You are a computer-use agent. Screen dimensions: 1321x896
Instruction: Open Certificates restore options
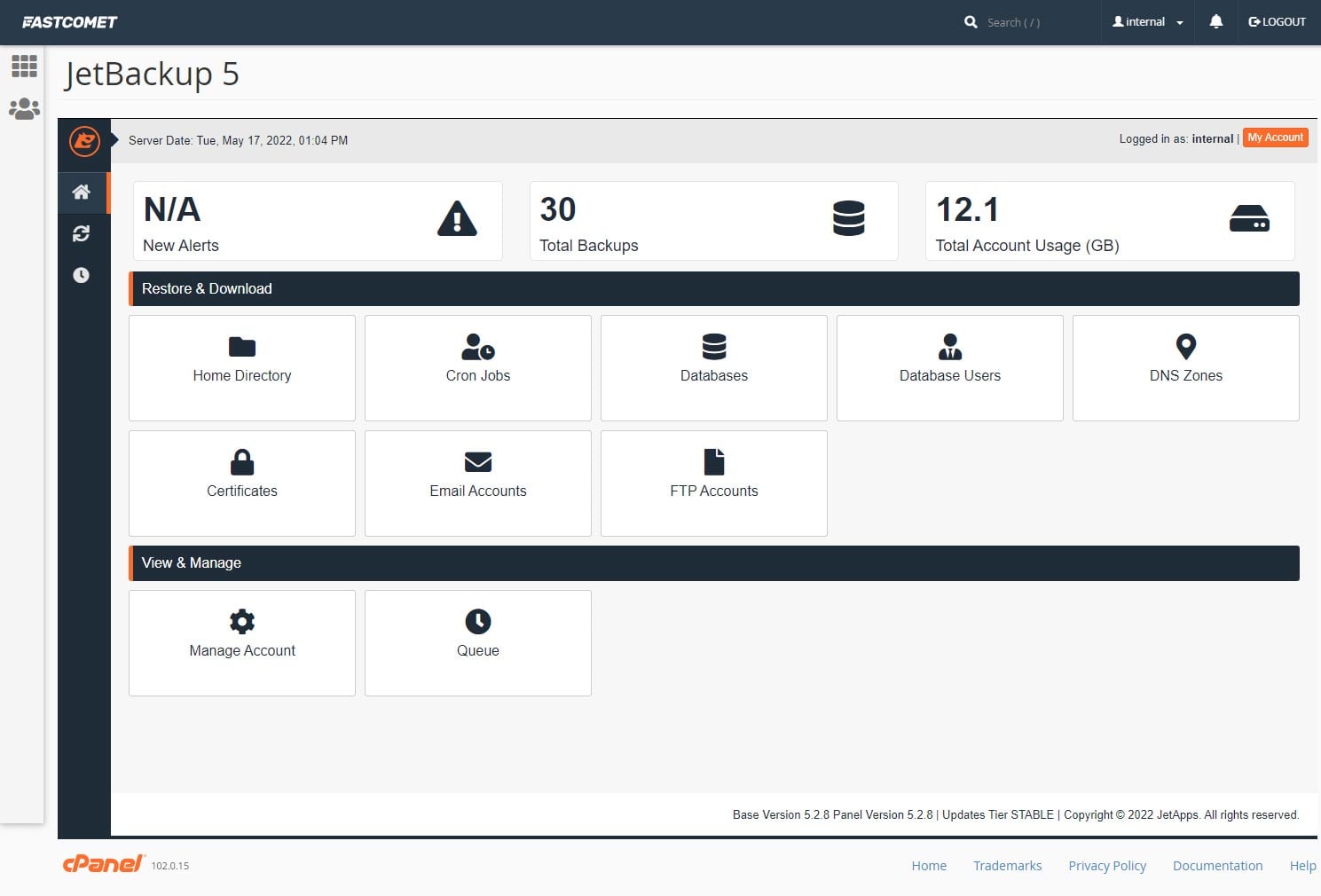click(241, 483)
